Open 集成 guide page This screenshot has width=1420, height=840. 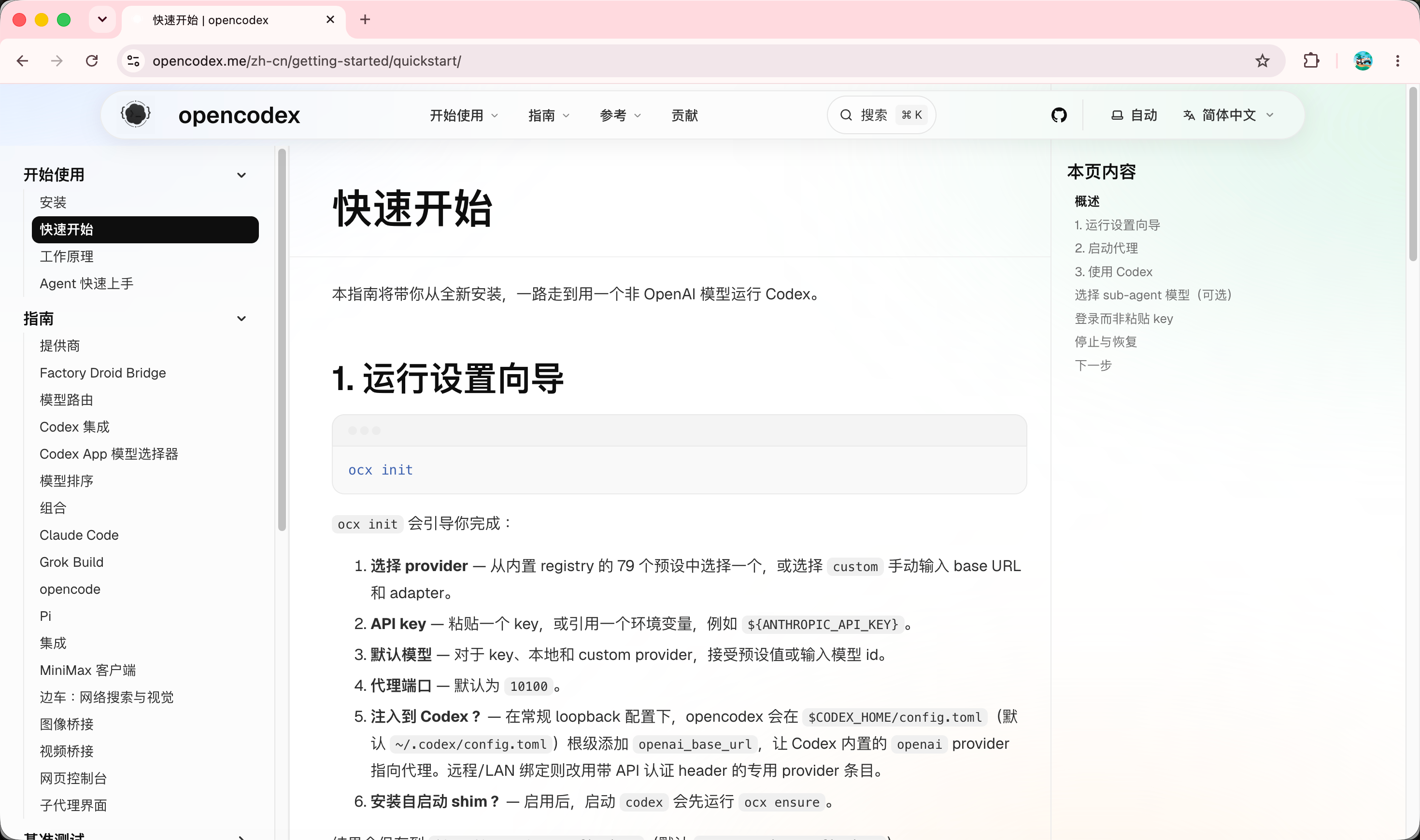[x=53, y=644]
